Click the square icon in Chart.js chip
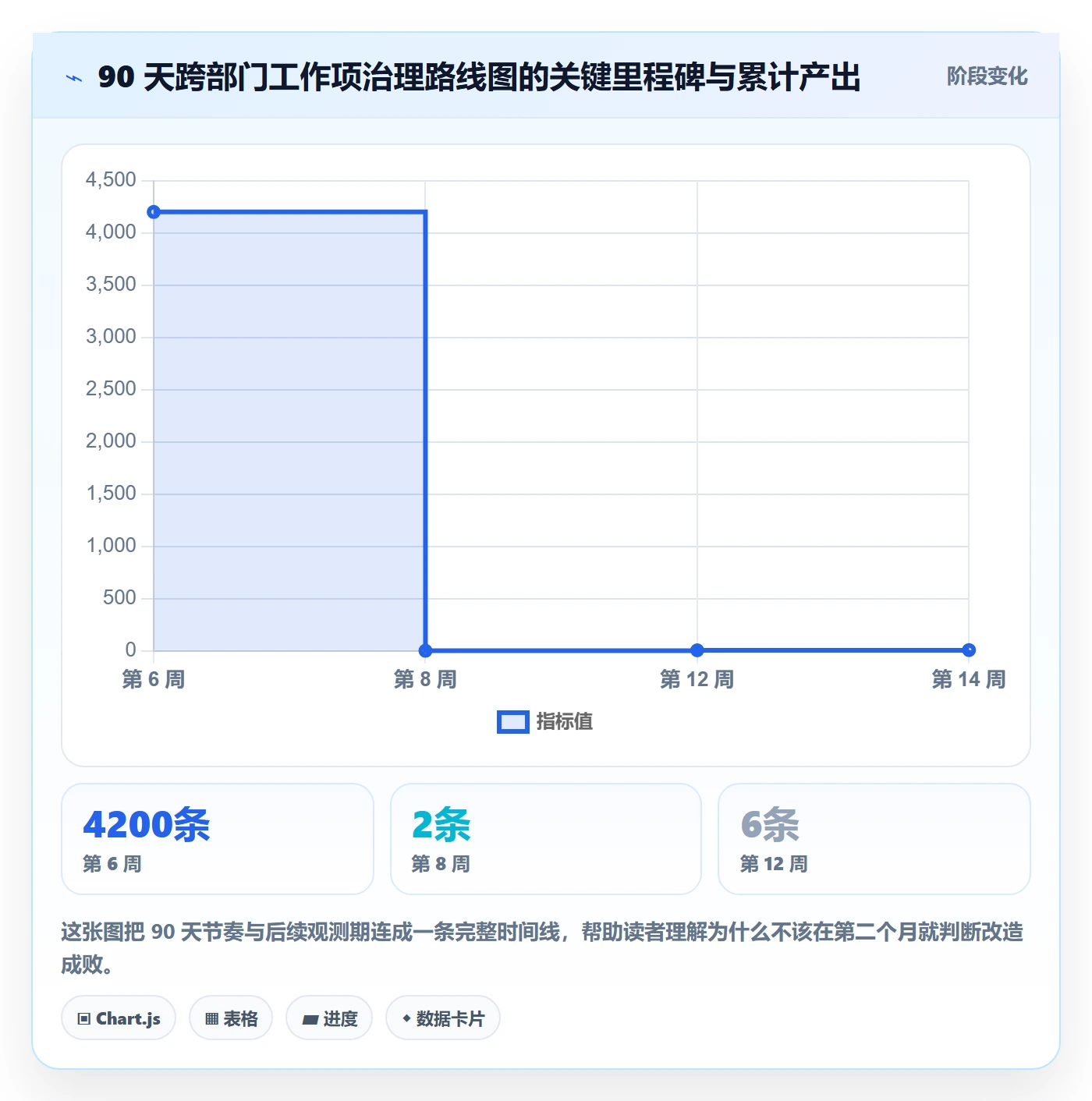The image size is (1092, 1101). (x=84, y=1019)
